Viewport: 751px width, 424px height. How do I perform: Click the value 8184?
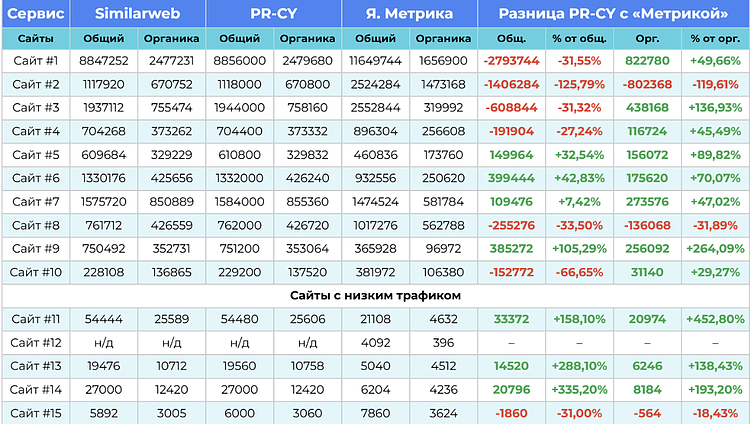tap(648, 390)
